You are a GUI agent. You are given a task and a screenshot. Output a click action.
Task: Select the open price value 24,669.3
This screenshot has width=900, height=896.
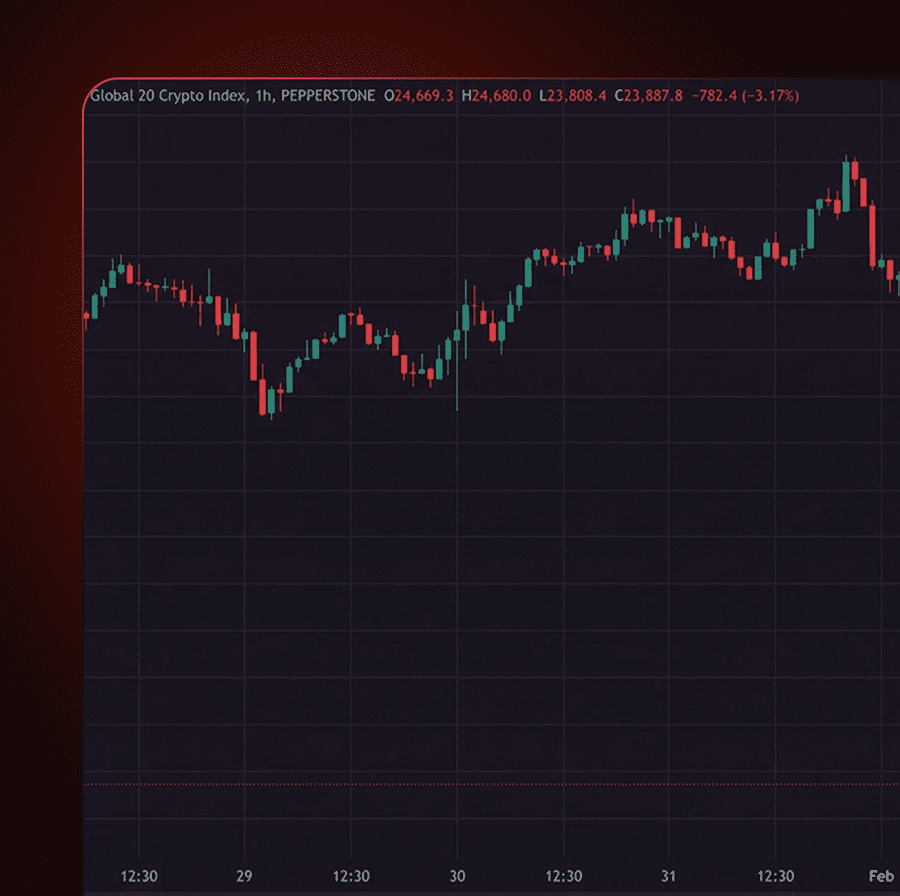point(424,96)
